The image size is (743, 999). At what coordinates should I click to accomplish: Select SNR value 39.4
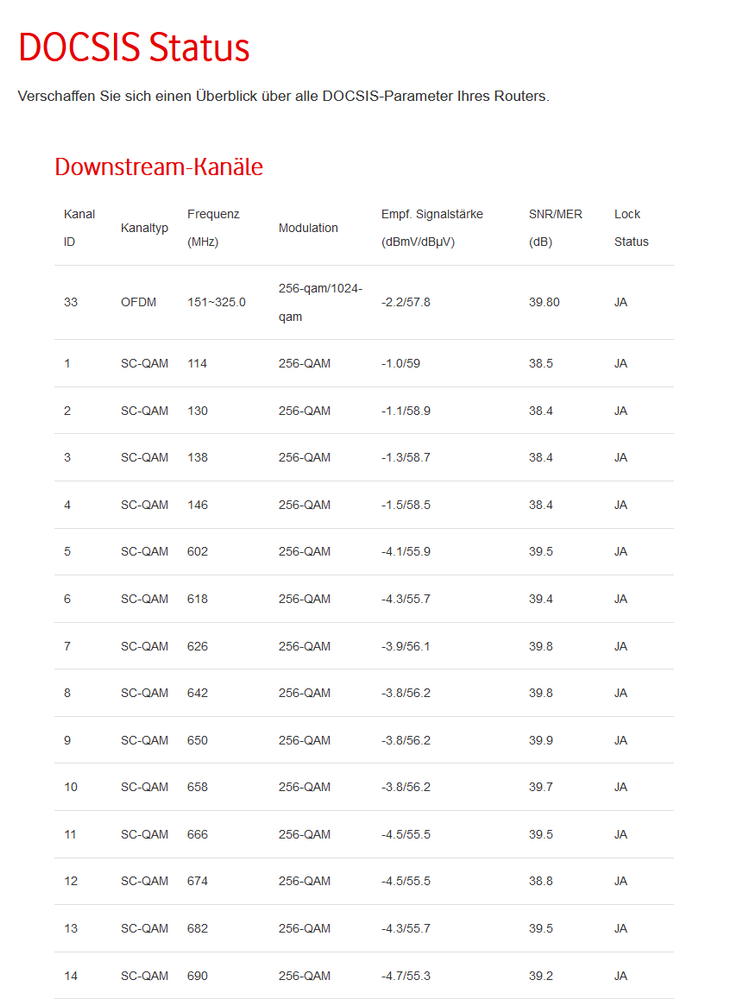pos(541,599)
